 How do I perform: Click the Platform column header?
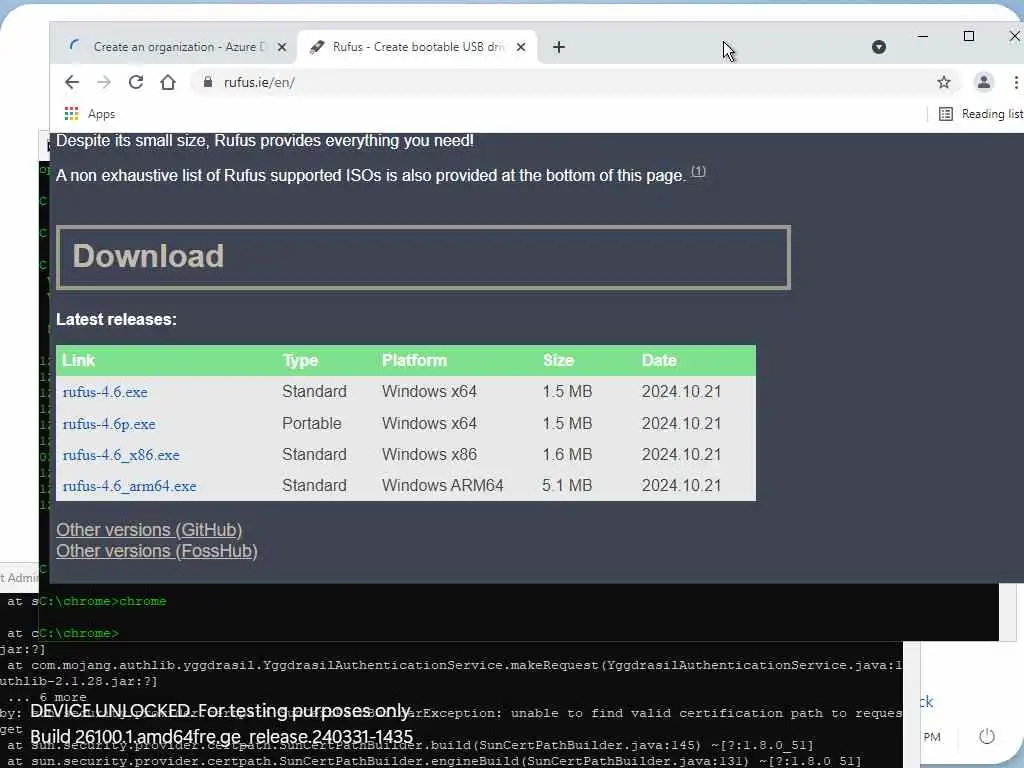pos(414,360)
